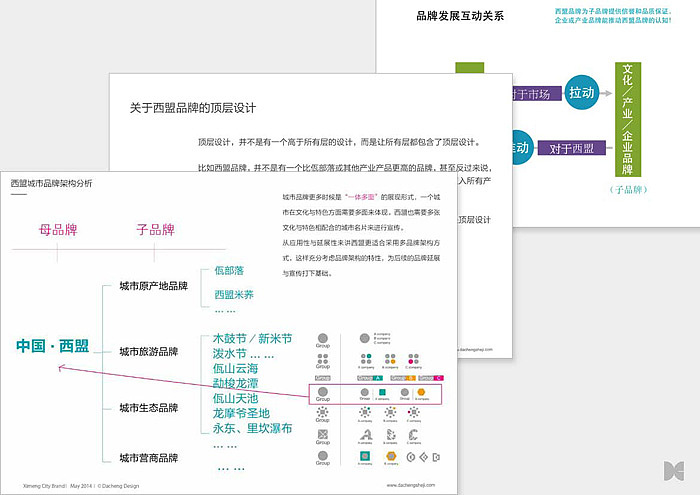Click the blue 拉动 circle on back slide

[x=582, y=93]
